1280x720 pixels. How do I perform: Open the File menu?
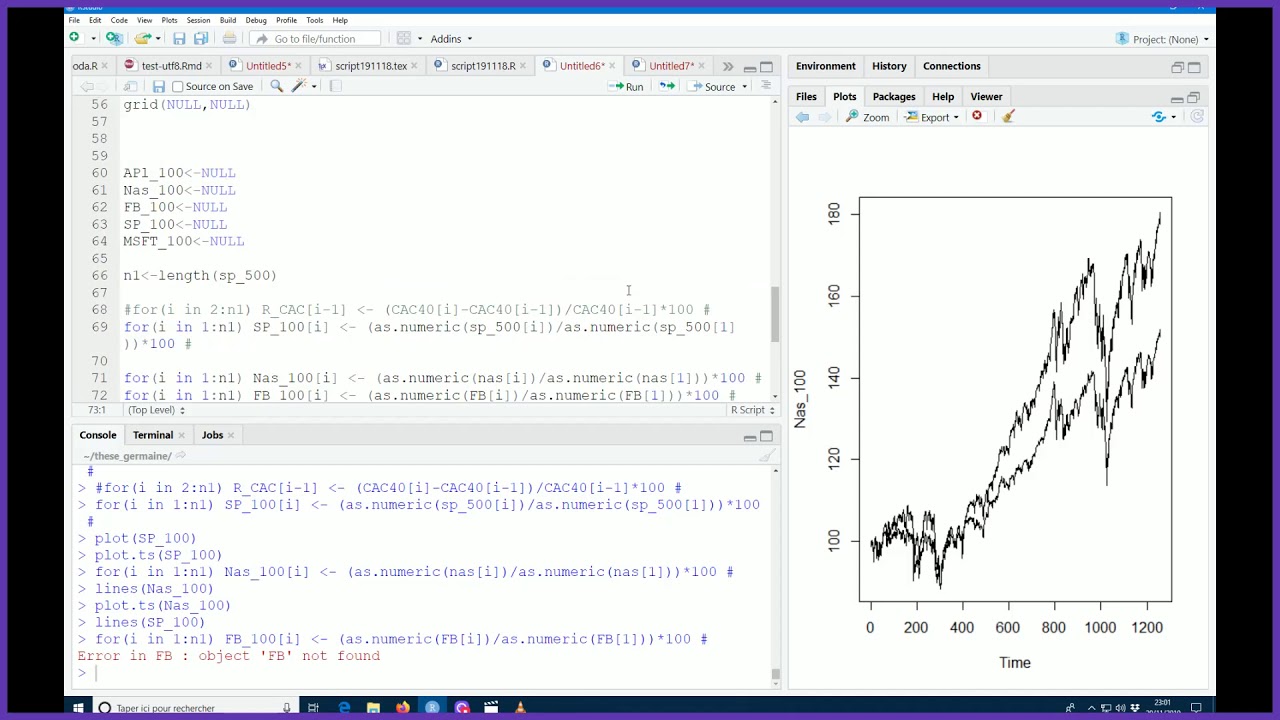pyautogui.click(x=74, y=20)
